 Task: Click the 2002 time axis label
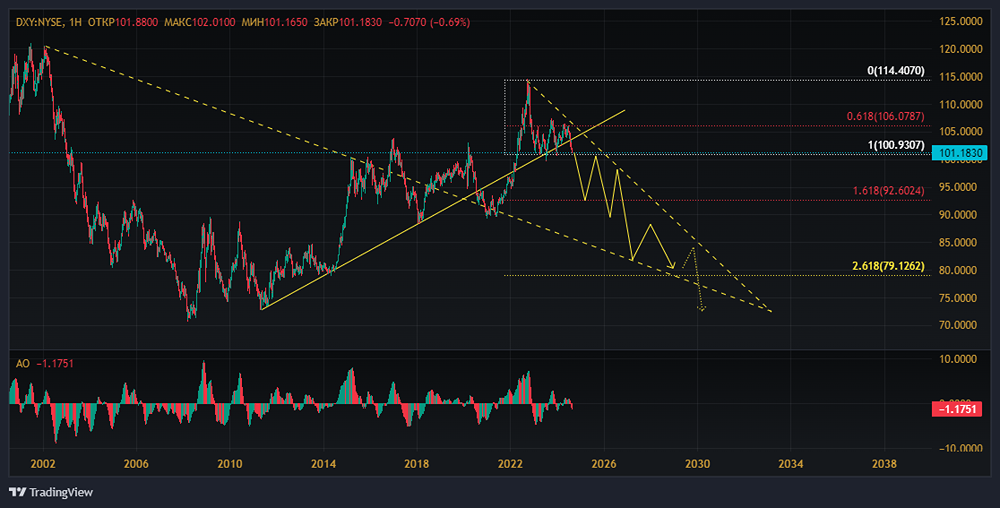pyautogui.click(x=43, y=464)
